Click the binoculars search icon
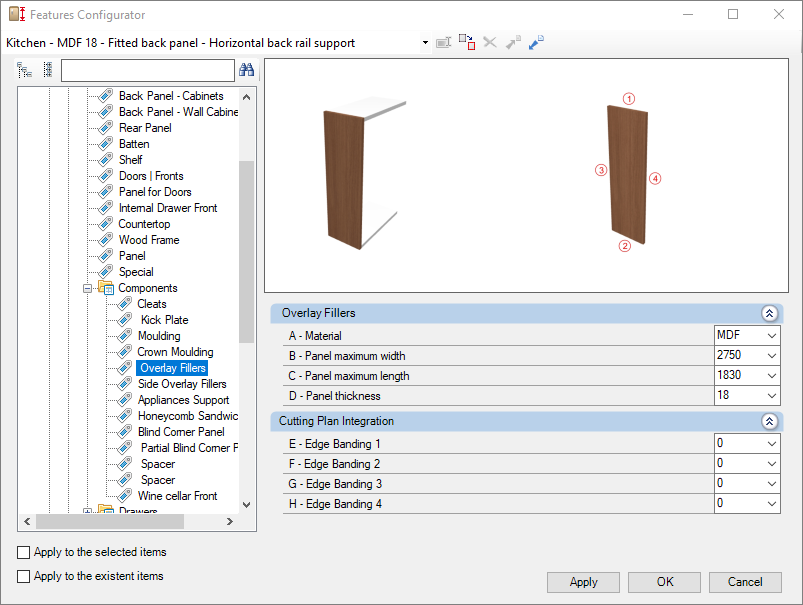 point(246,70)
